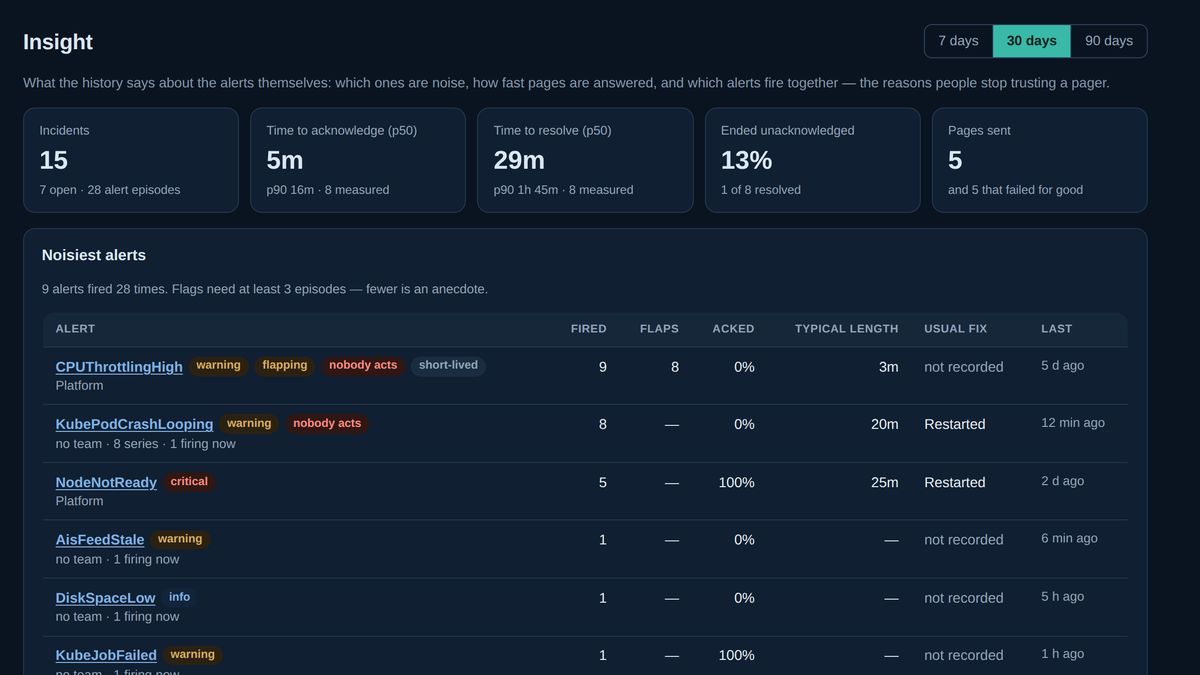Click the short-lived badge on CPUThrottlingHigh
Screen dimensions: 1200x675
pos(448,366)
